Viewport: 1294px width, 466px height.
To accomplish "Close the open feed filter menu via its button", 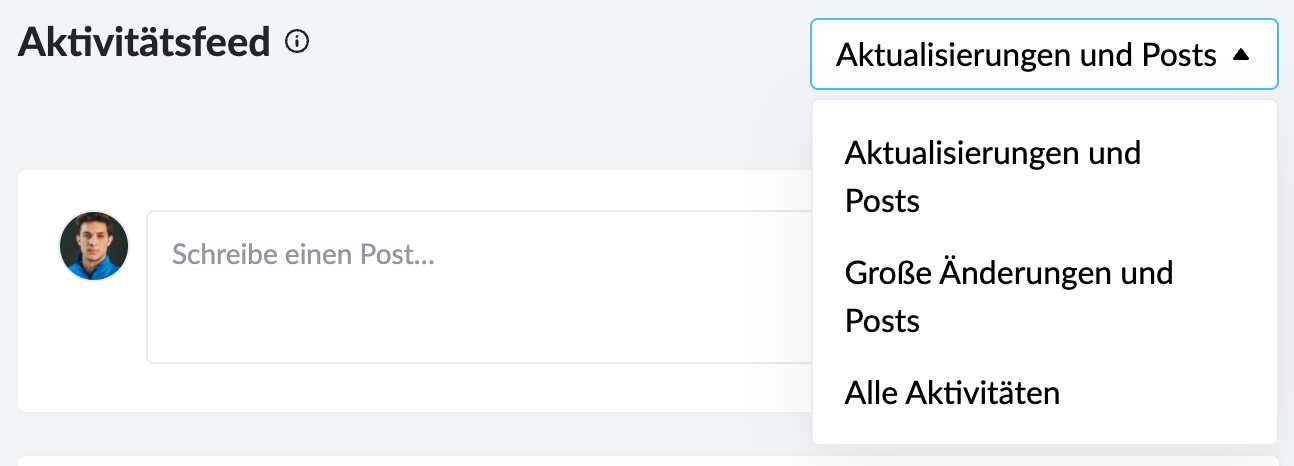I will click(x=1044, y=55).
